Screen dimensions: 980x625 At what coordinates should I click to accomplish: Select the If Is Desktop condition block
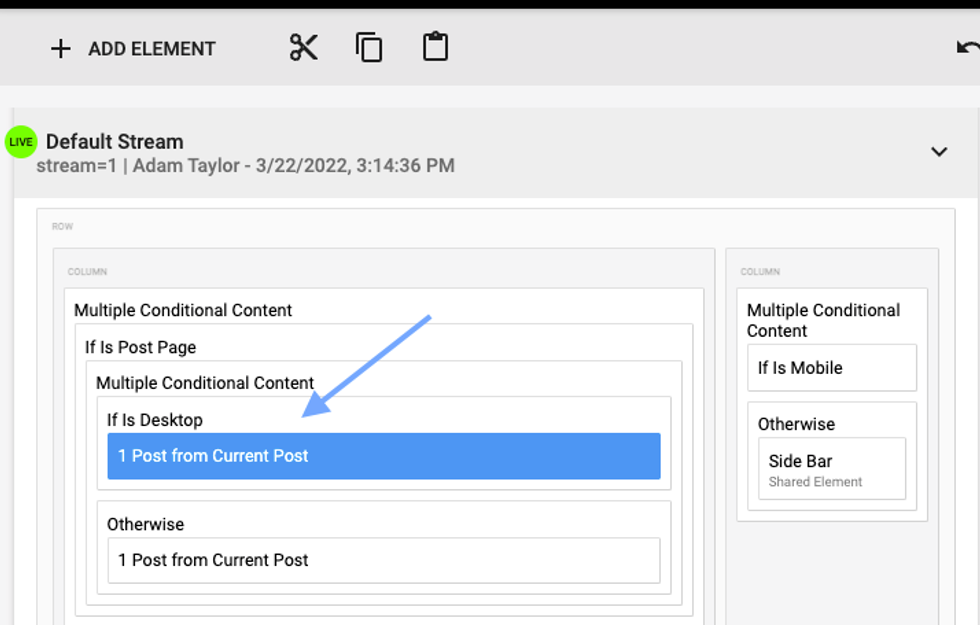tap(155, 420)
